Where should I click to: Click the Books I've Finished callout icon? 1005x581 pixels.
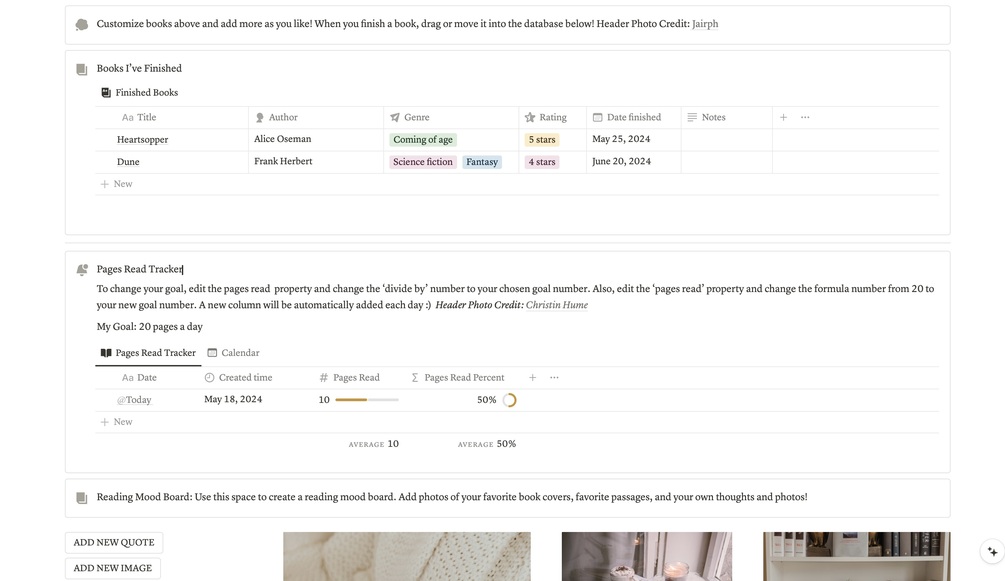[82, 69]
